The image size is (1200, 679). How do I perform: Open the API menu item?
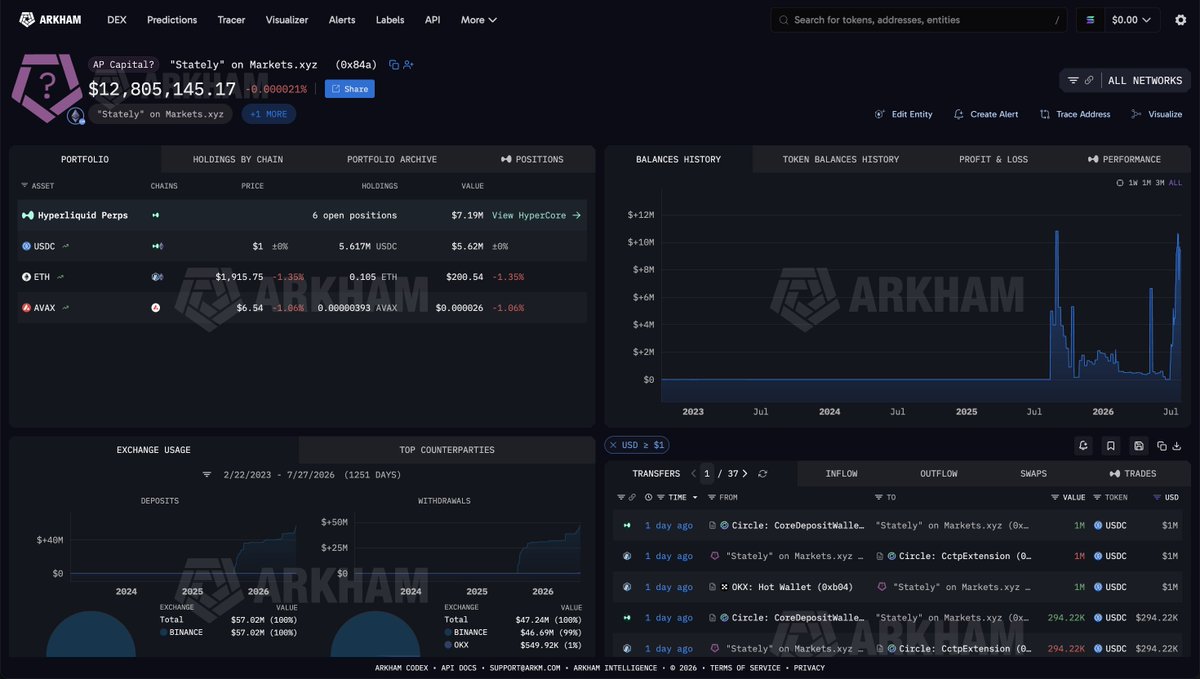(432, 20)
